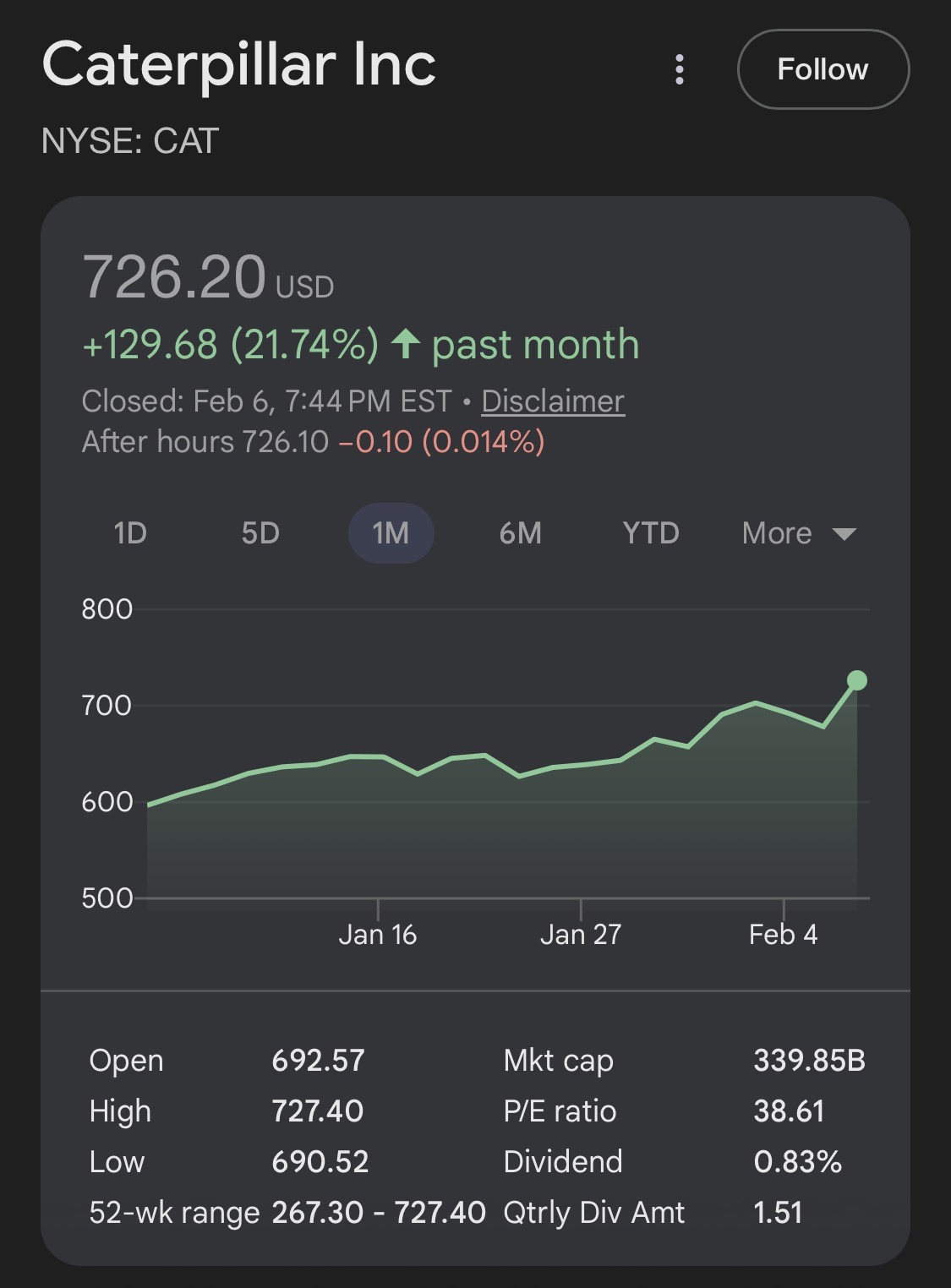Open the Disclaimer link
This screenshot has height=1288, width=951.
tap(553, 401)
